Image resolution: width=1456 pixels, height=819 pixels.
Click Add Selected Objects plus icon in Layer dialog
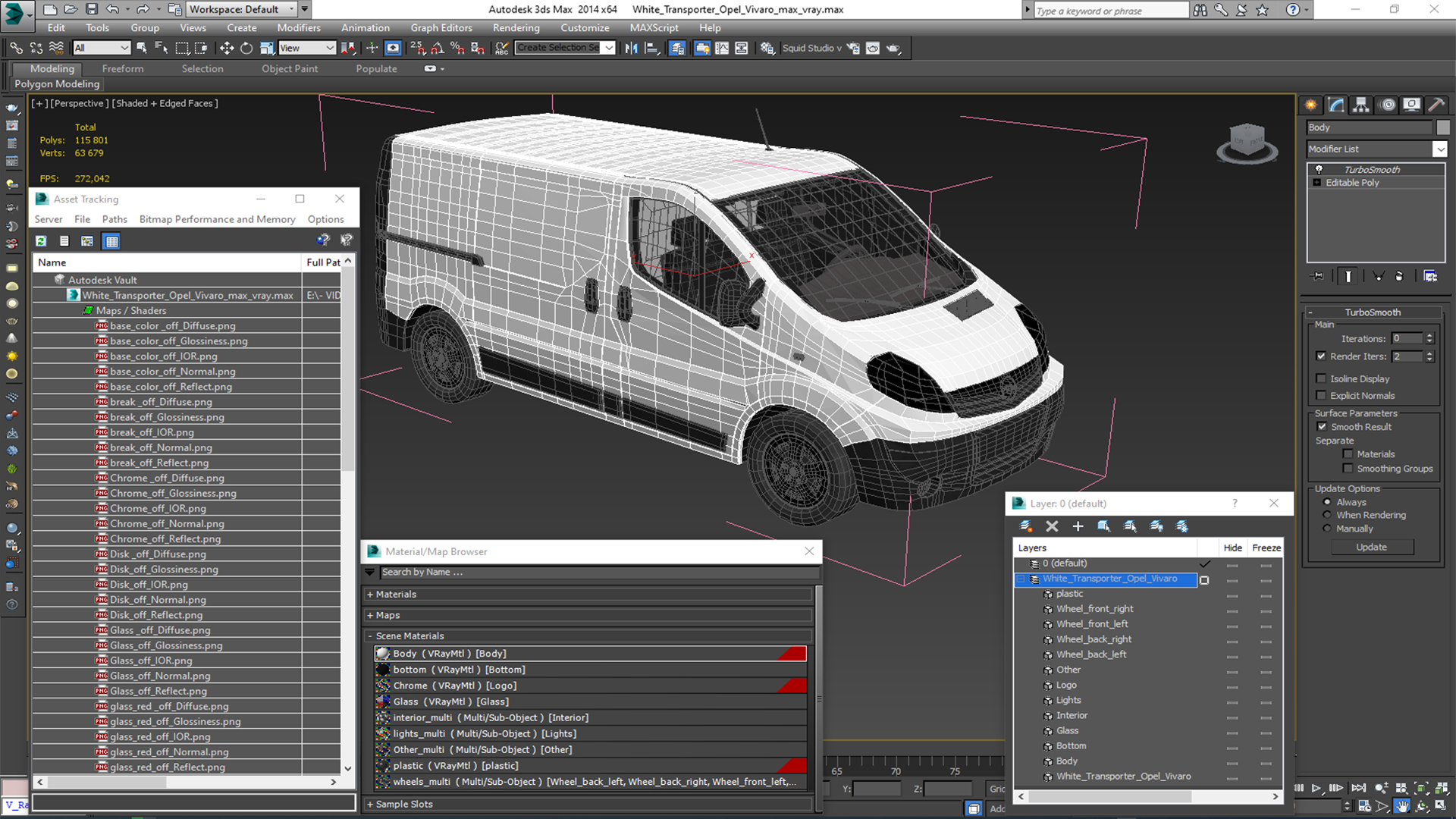tap(1078, 526)
